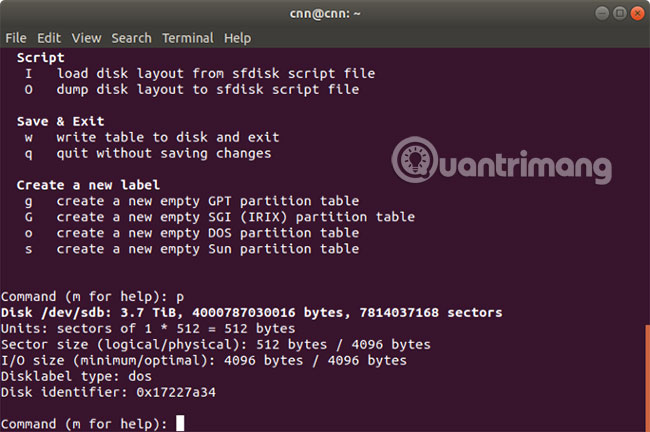Screen dimensions: 650x432
Task: Click the orange terminal scrollbar thumb
Action: 646,377
